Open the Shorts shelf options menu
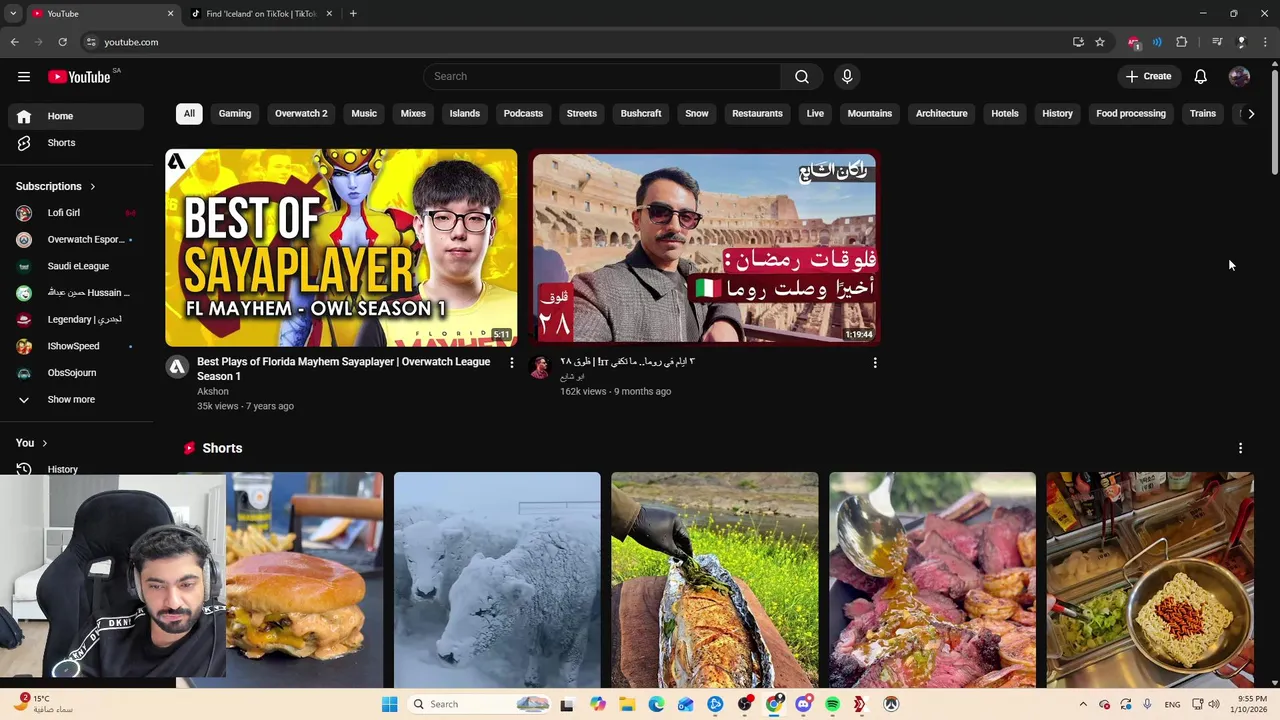Screen dimensions: 1280x720 click(x=1240, y=448)
